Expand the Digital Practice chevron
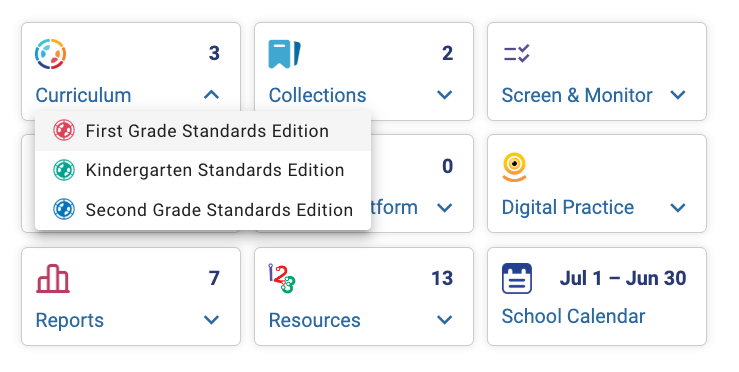 coord(678,207)
